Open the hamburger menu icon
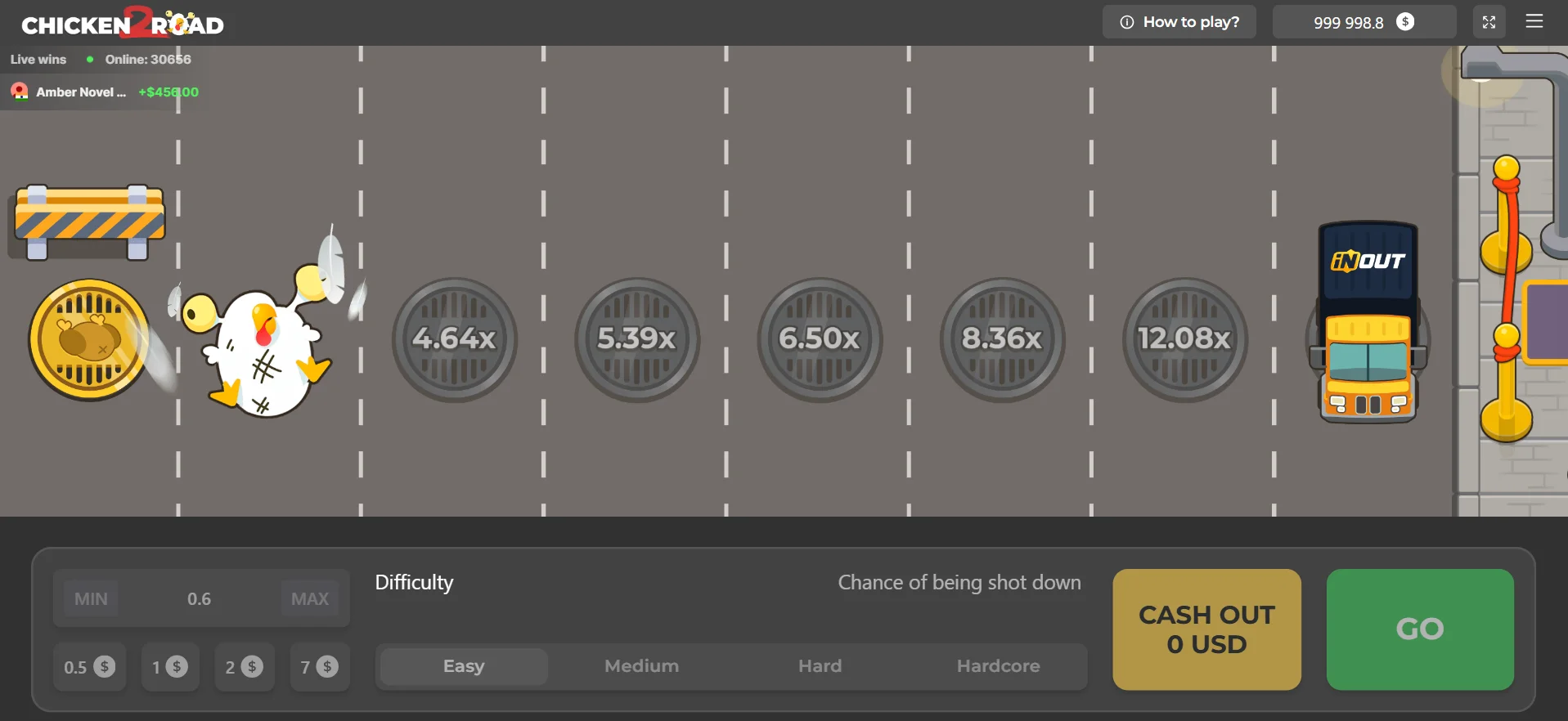This screenshot has width=1568, height=721. (x=1534, y=22)
